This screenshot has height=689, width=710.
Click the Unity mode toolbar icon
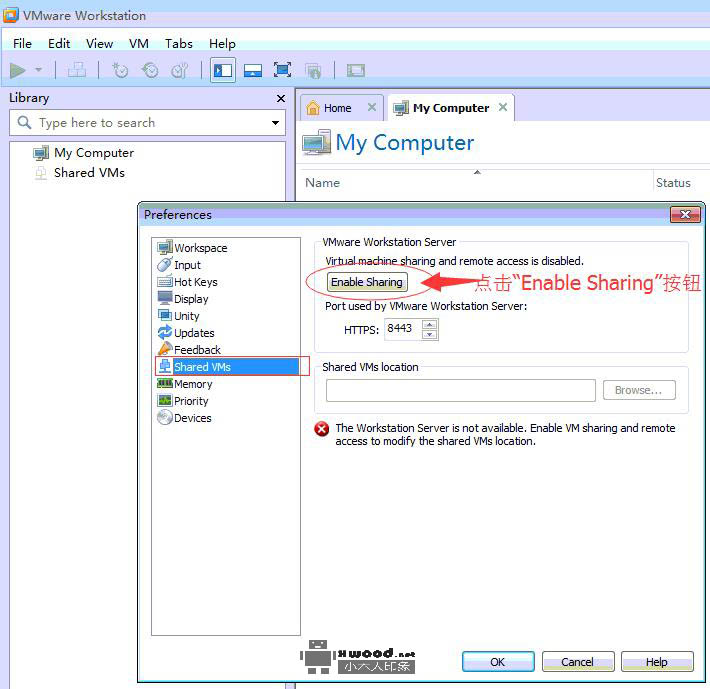click(313, 71)
